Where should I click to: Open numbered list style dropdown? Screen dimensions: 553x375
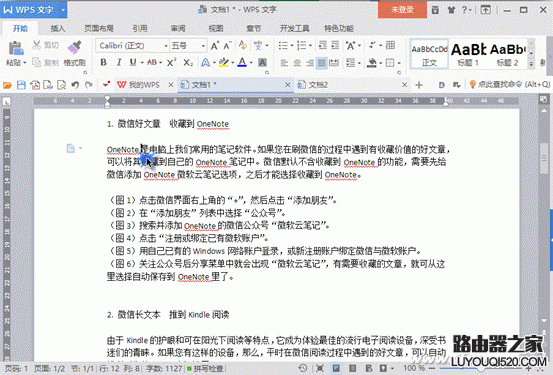click(x=310, y=46)
